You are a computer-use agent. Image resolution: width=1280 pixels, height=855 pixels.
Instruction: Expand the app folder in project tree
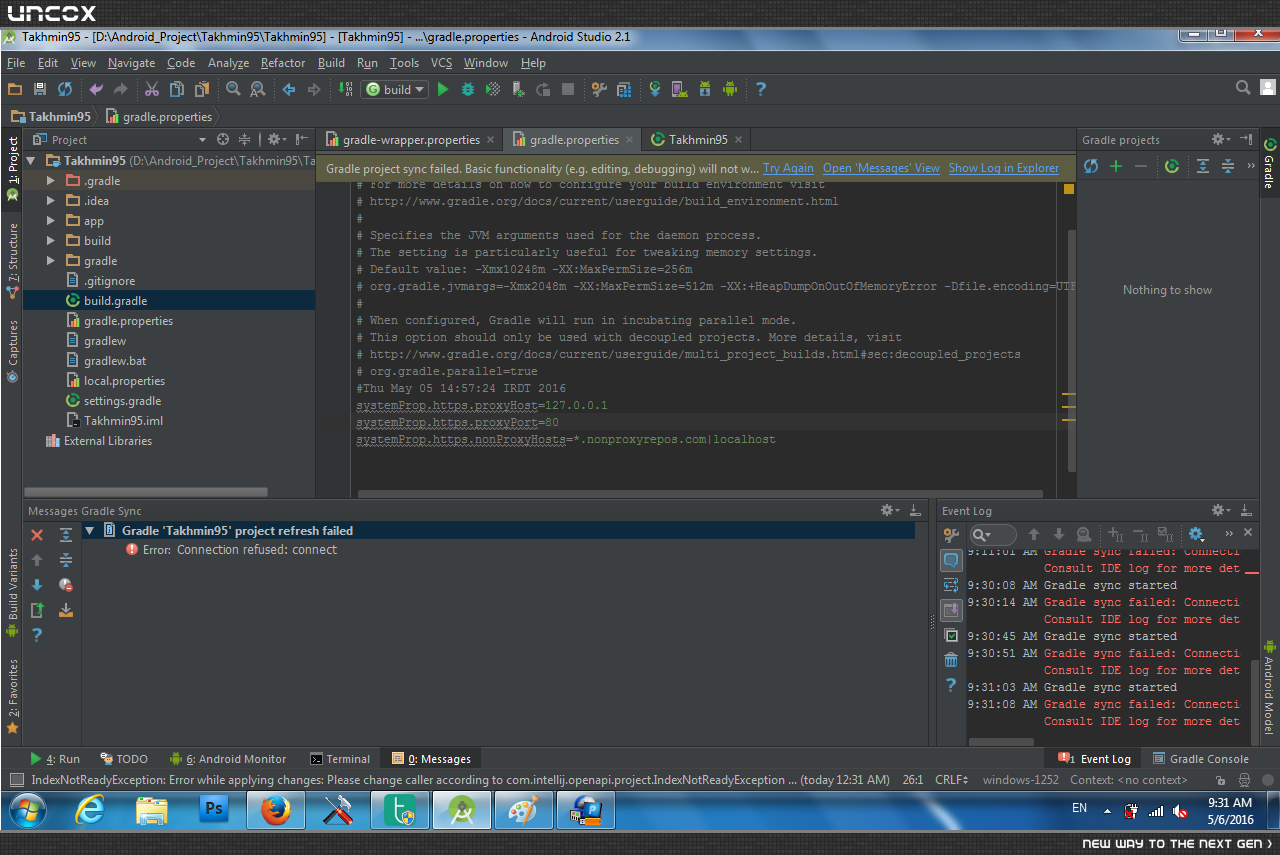click(51, 221)
